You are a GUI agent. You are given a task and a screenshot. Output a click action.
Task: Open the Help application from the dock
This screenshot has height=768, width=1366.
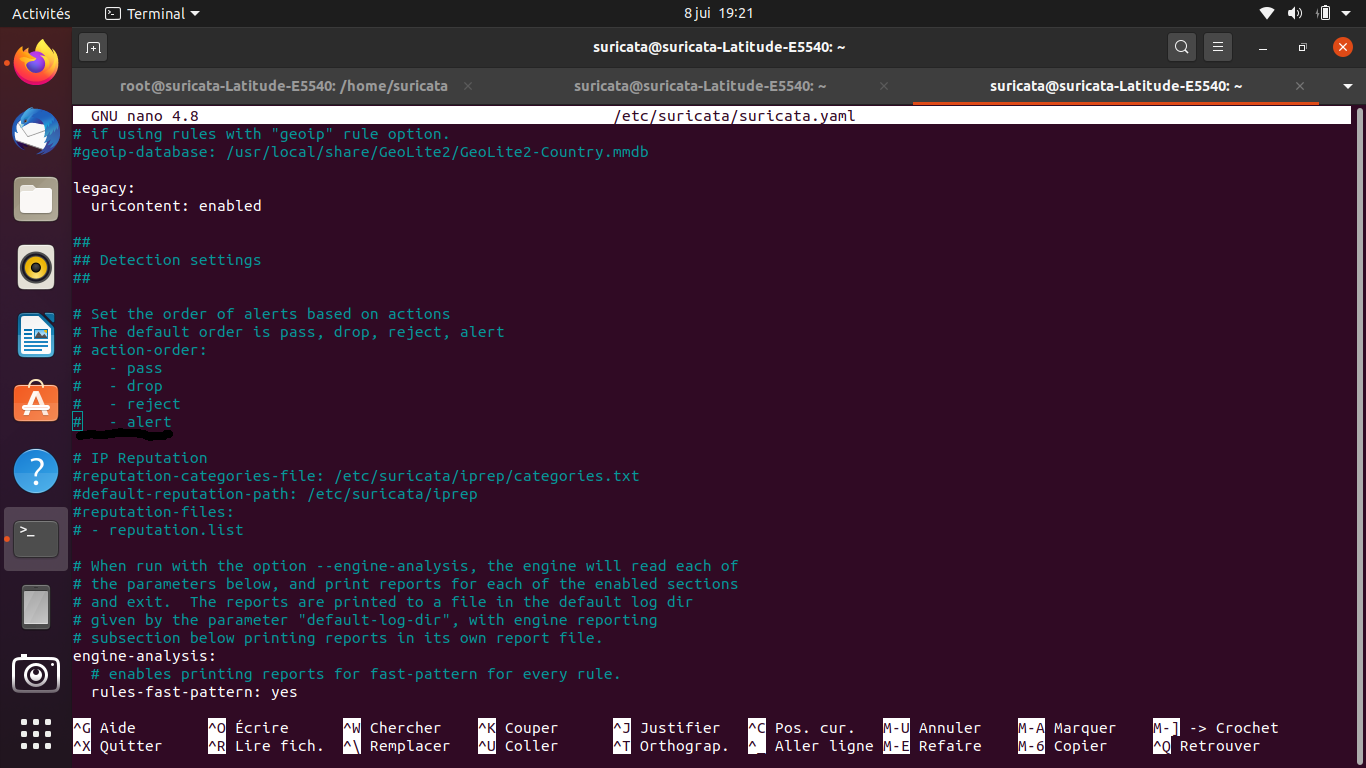coord(36,471)
